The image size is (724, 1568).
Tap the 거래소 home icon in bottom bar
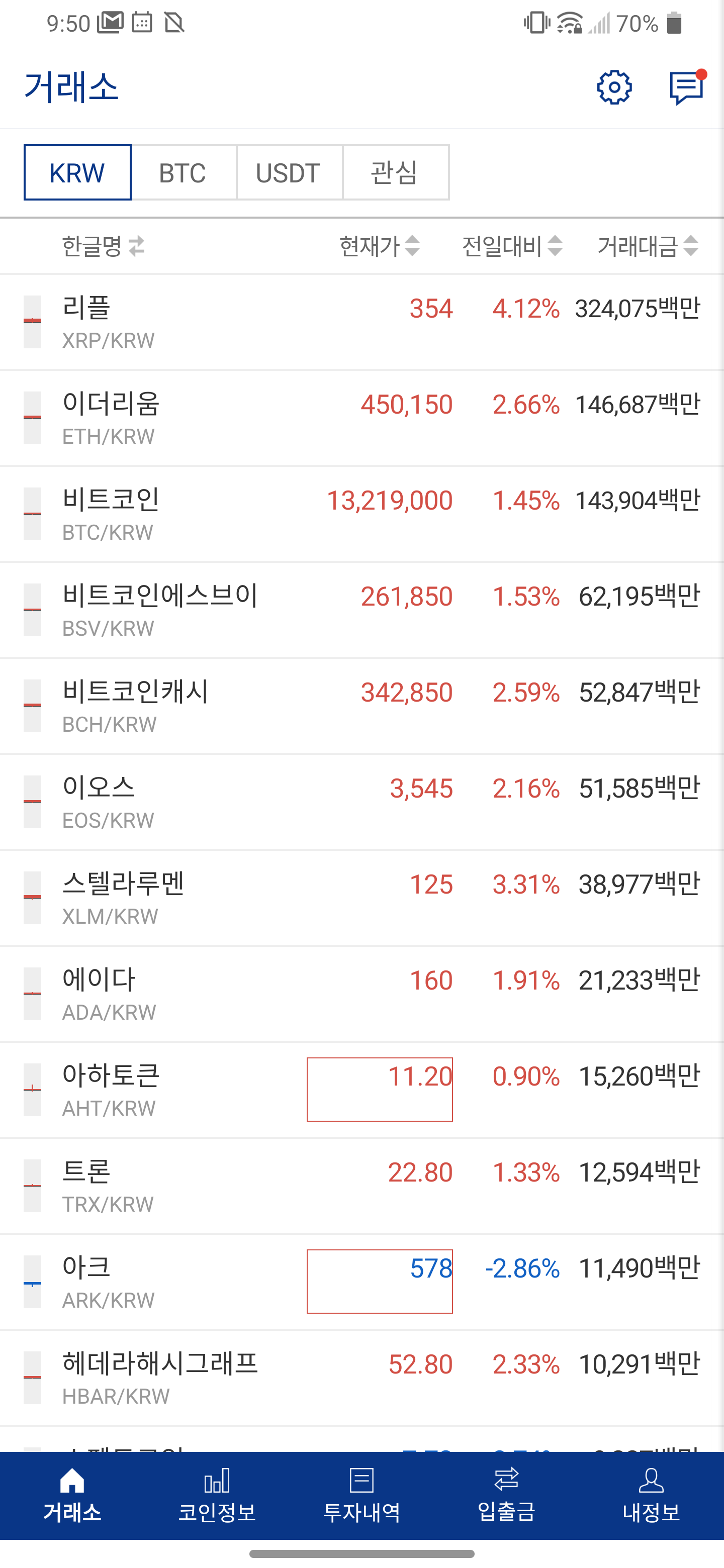click(72, 1480)
